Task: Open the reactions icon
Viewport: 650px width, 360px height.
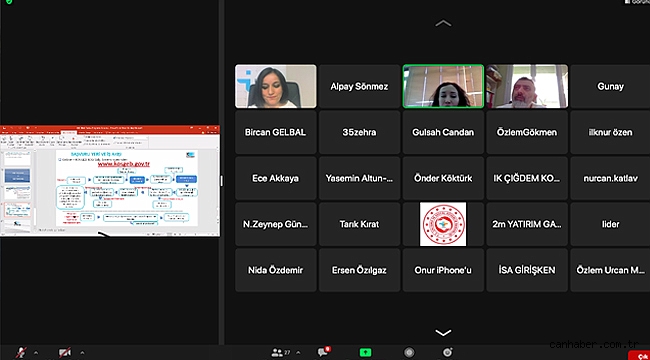Action: [x=447, y=353]
